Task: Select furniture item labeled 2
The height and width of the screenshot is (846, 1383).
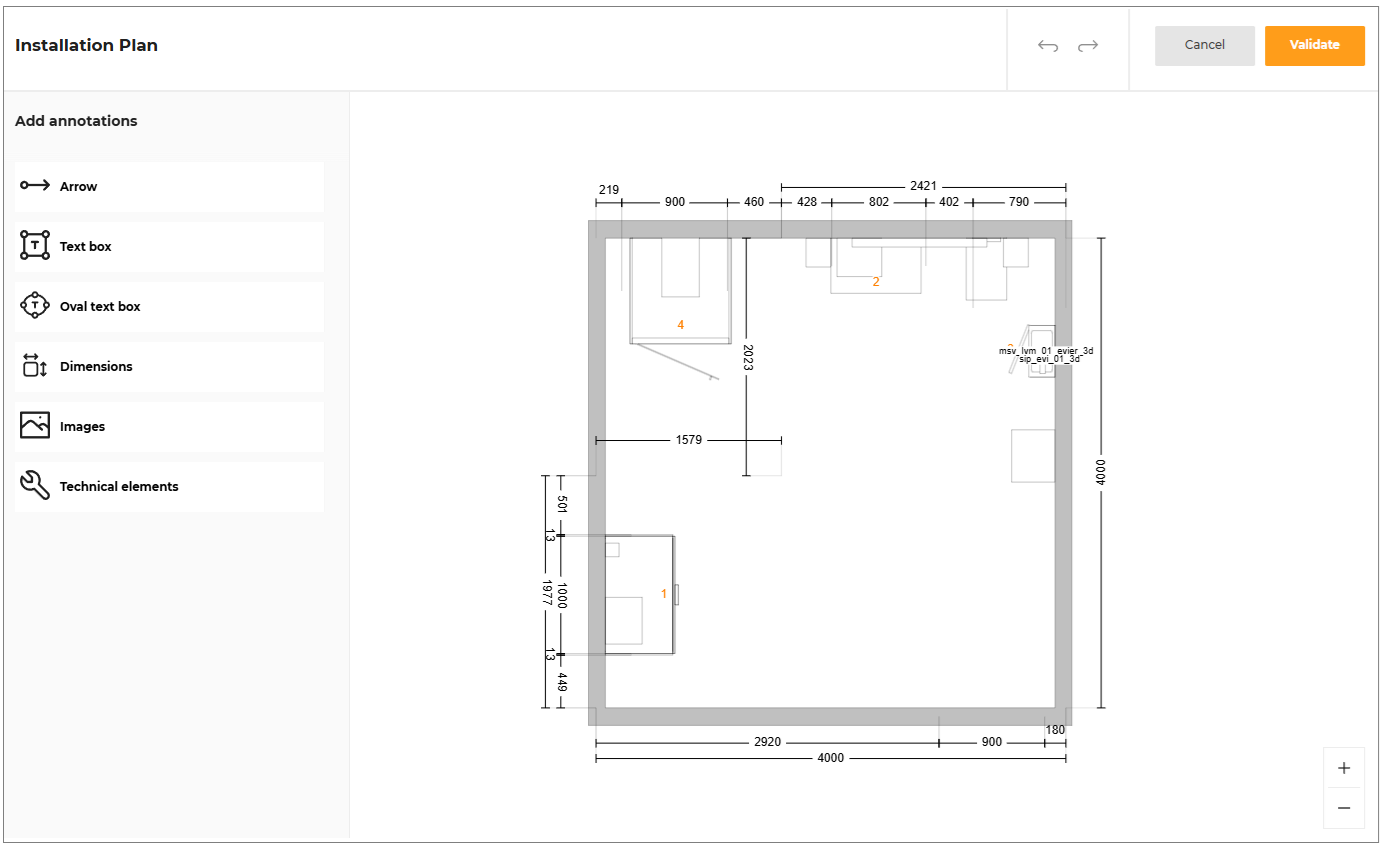Action: tap(876, 281)
